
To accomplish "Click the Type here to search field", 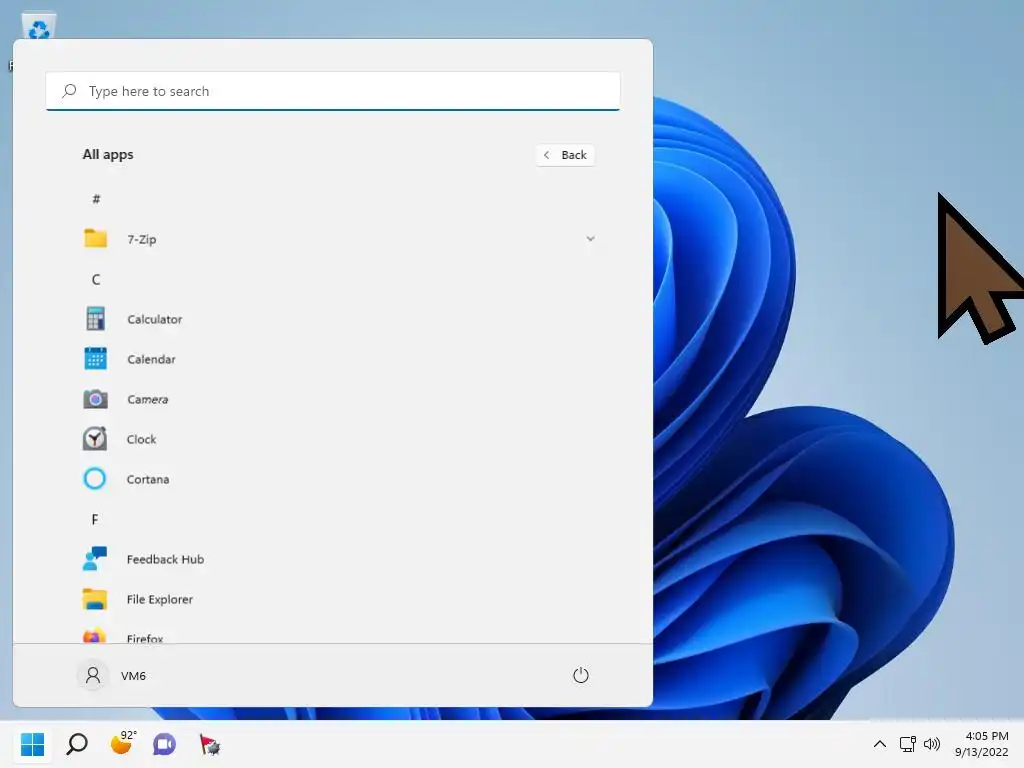I will point(333,91).
